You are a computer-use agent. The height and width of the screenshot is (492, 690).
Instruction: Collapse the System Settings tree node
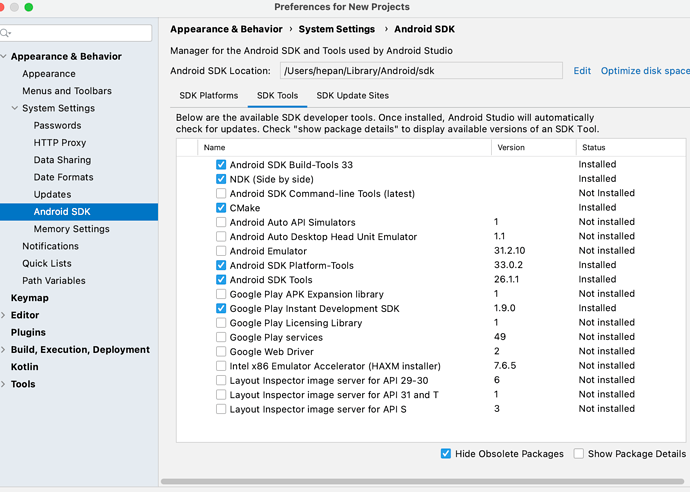[x=15, y=109]
